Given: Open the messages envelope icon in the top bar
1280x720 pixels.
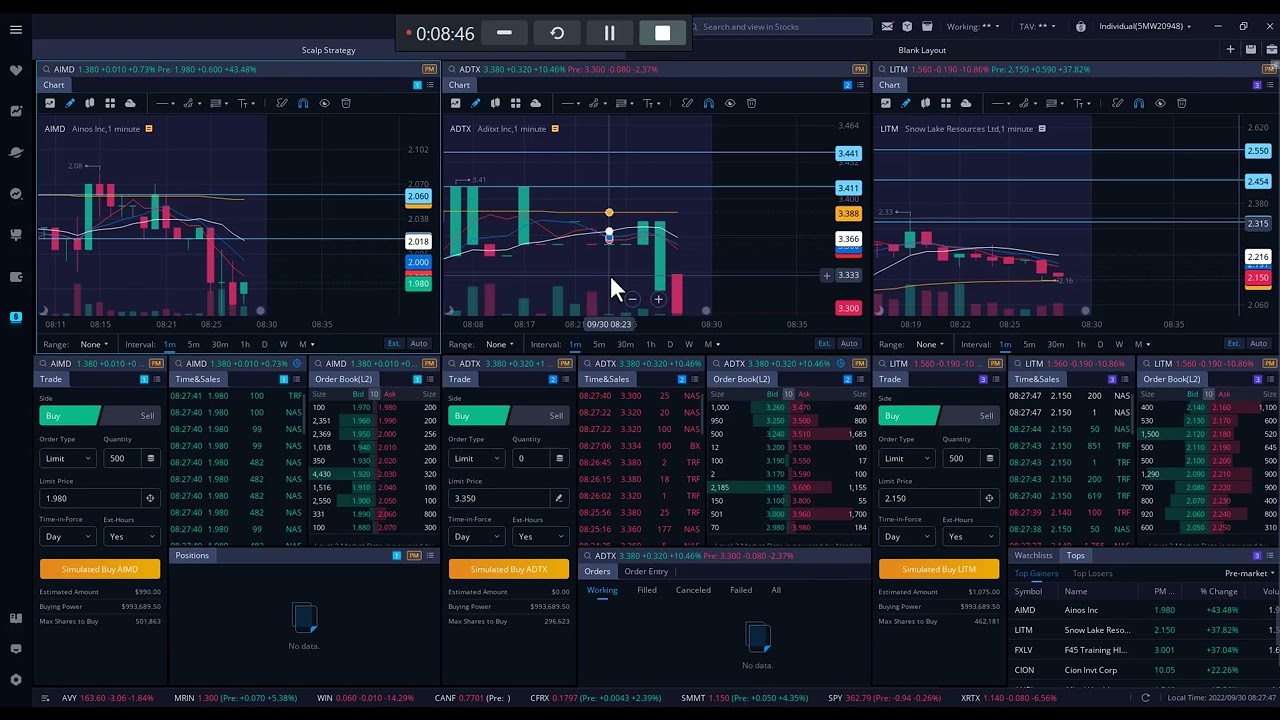Looking at the screenshot, I should click(887, 27).
